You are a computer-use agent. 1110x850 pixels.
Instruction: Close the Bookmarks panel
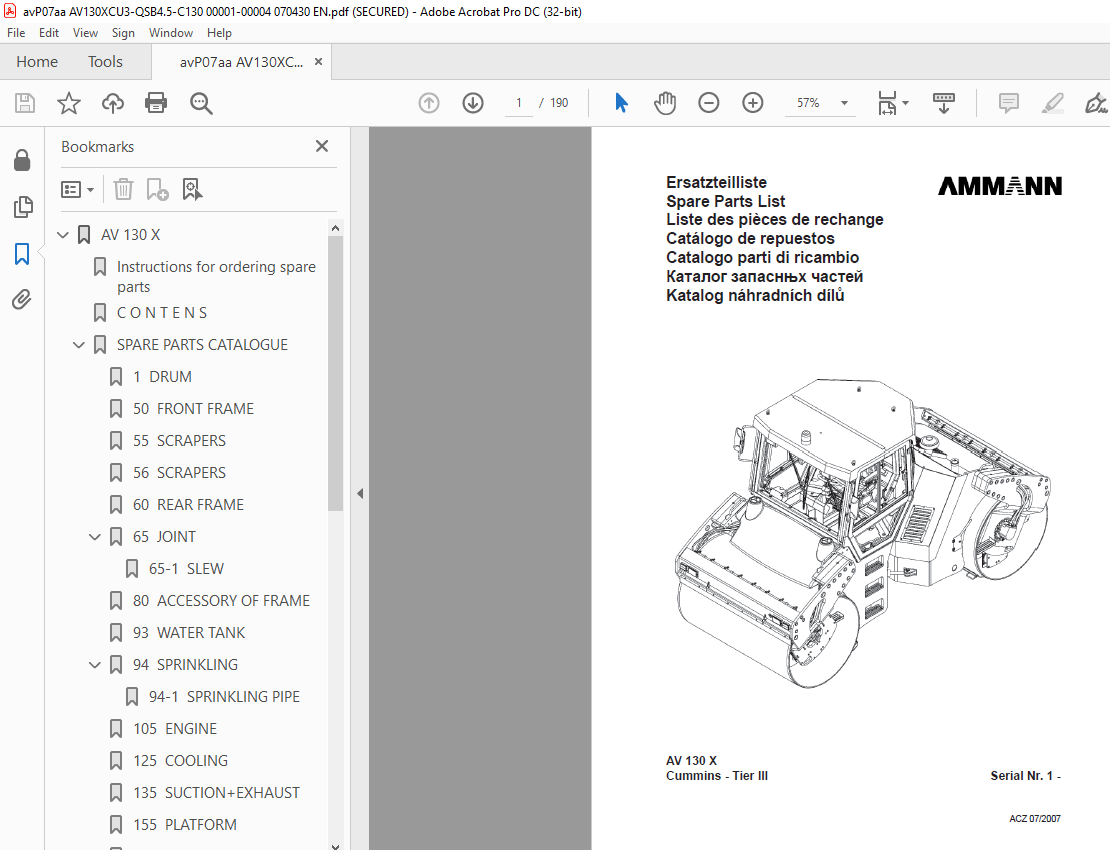click(322, 147)
